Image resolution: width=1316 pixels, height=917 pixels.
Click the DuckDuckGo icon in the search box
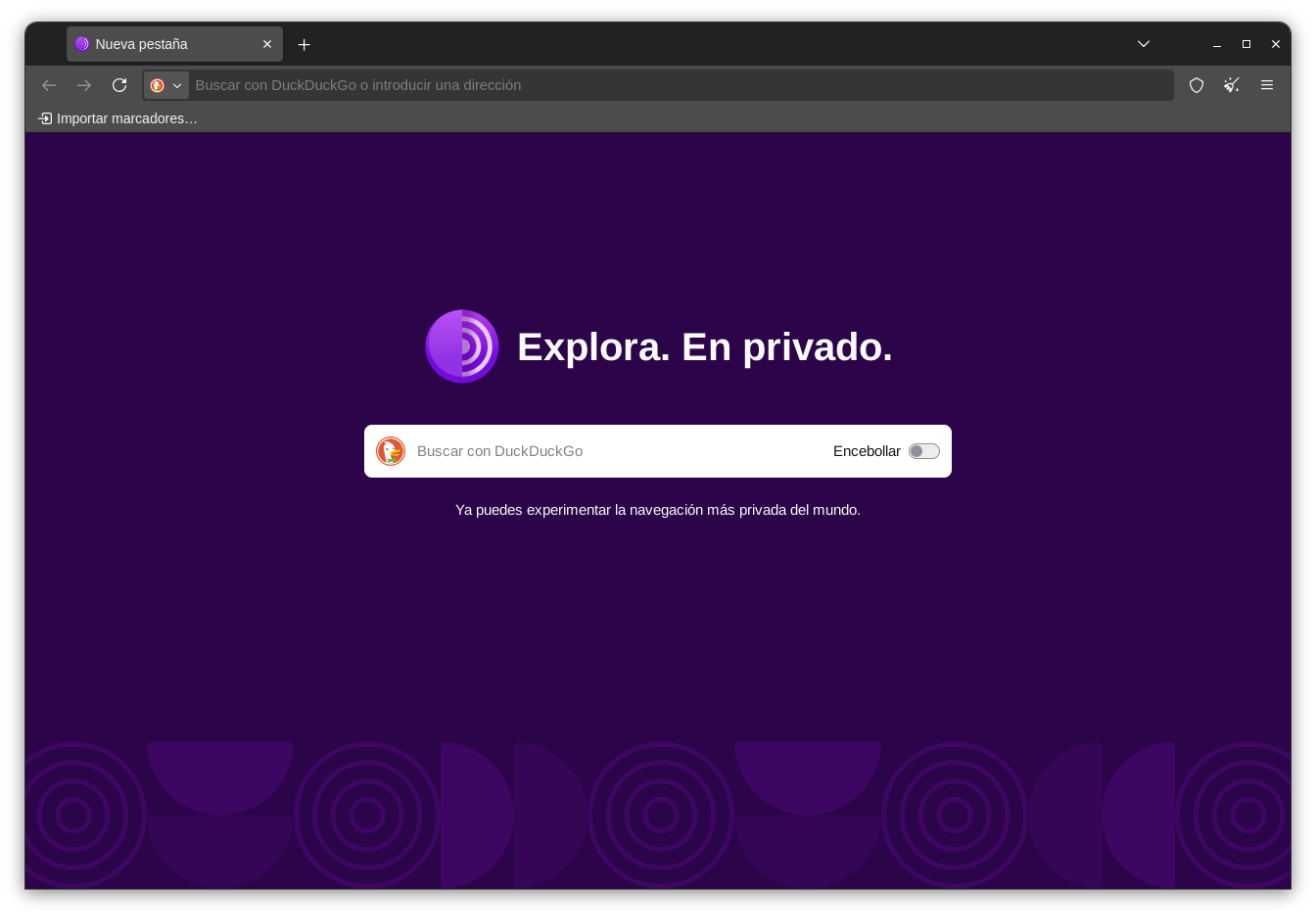coord(390,451)
